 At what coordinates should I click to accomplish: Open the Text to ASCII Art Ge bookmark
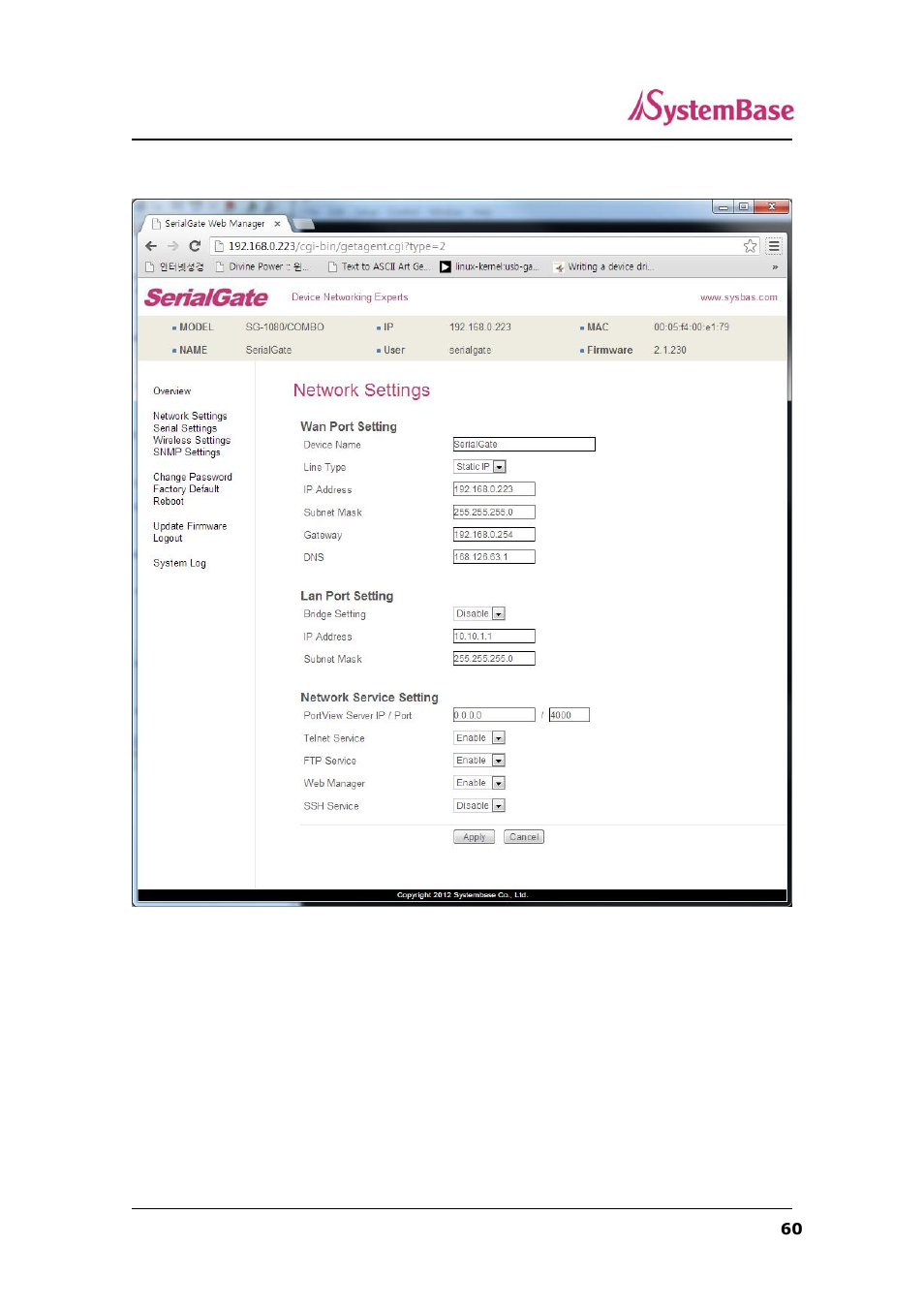[x=378, y=266]
